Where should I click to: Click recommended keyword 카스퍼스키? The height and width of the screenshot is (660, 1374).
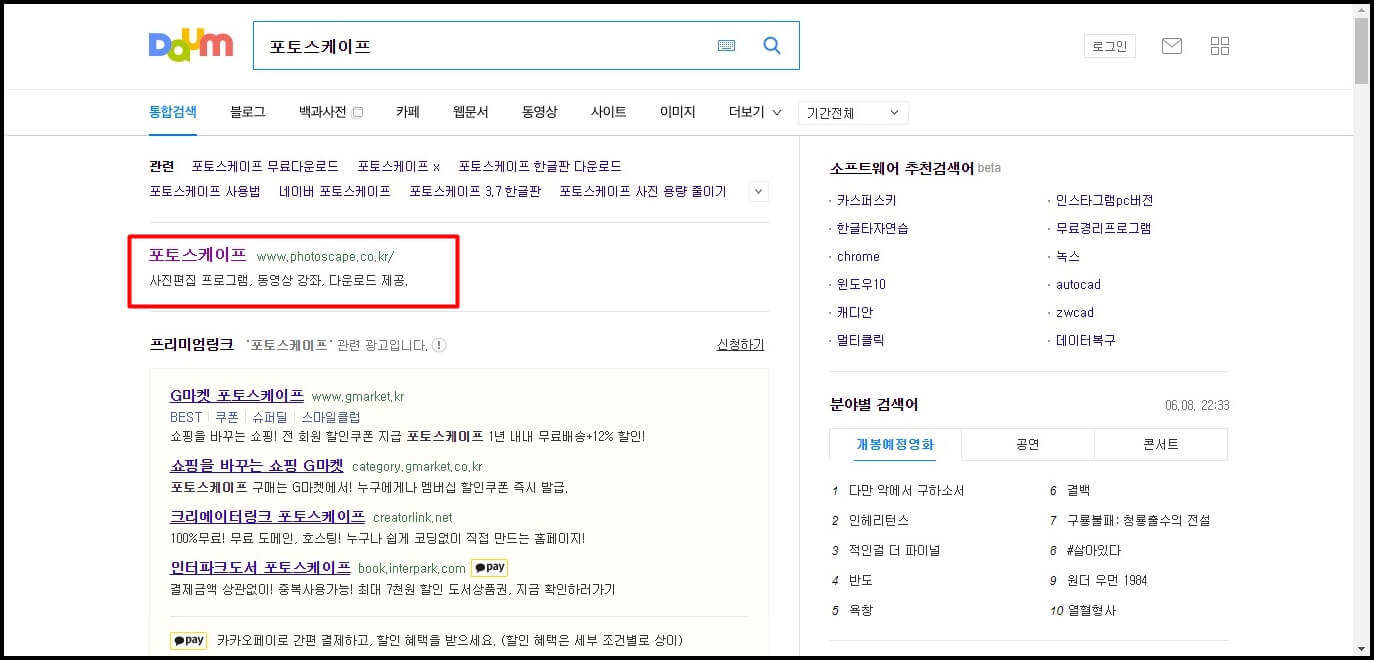click(867, 200)
